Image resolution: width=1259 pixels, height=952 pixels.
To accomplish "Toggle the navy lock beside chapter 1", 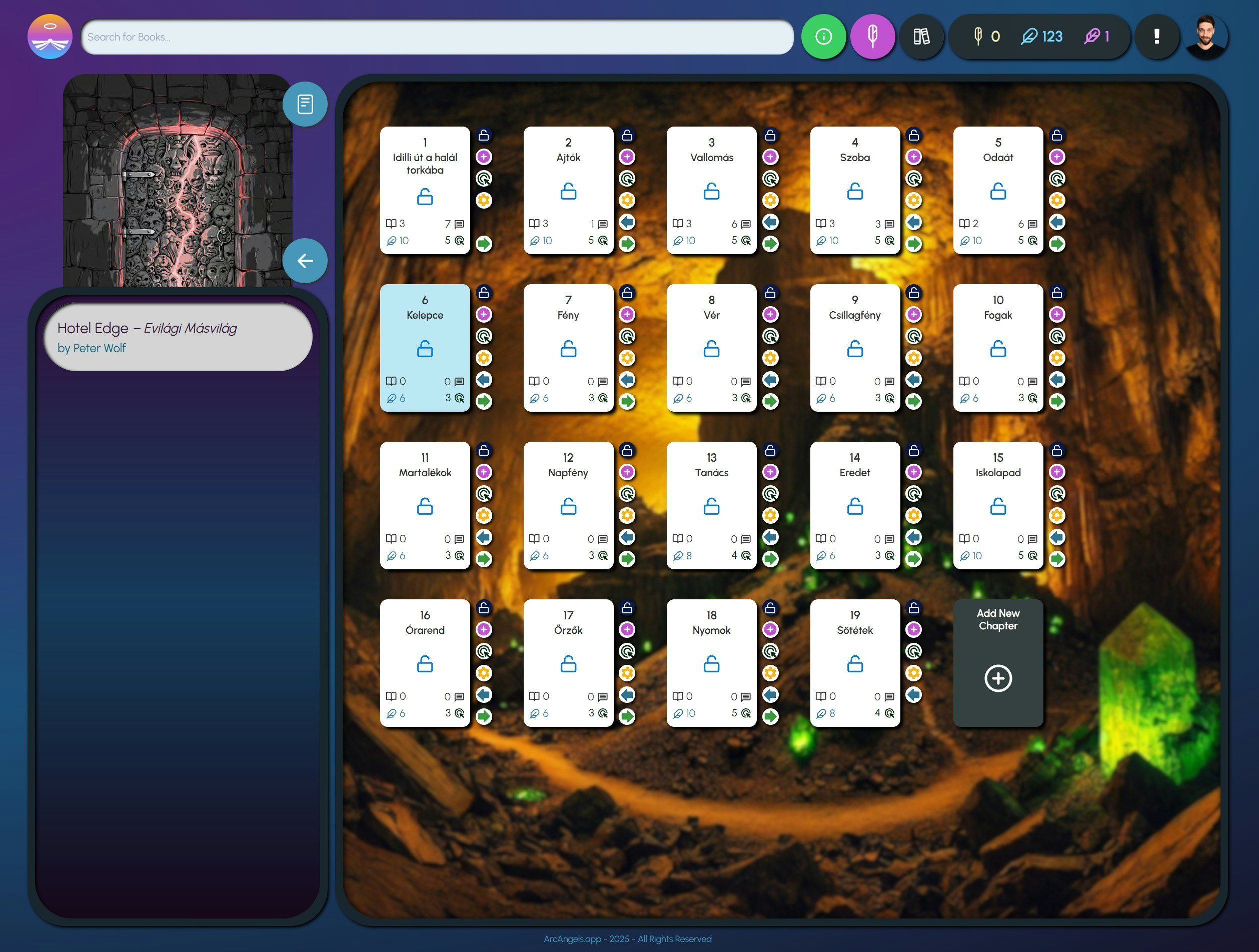I will pyautogui.click(x=483, y=136).
